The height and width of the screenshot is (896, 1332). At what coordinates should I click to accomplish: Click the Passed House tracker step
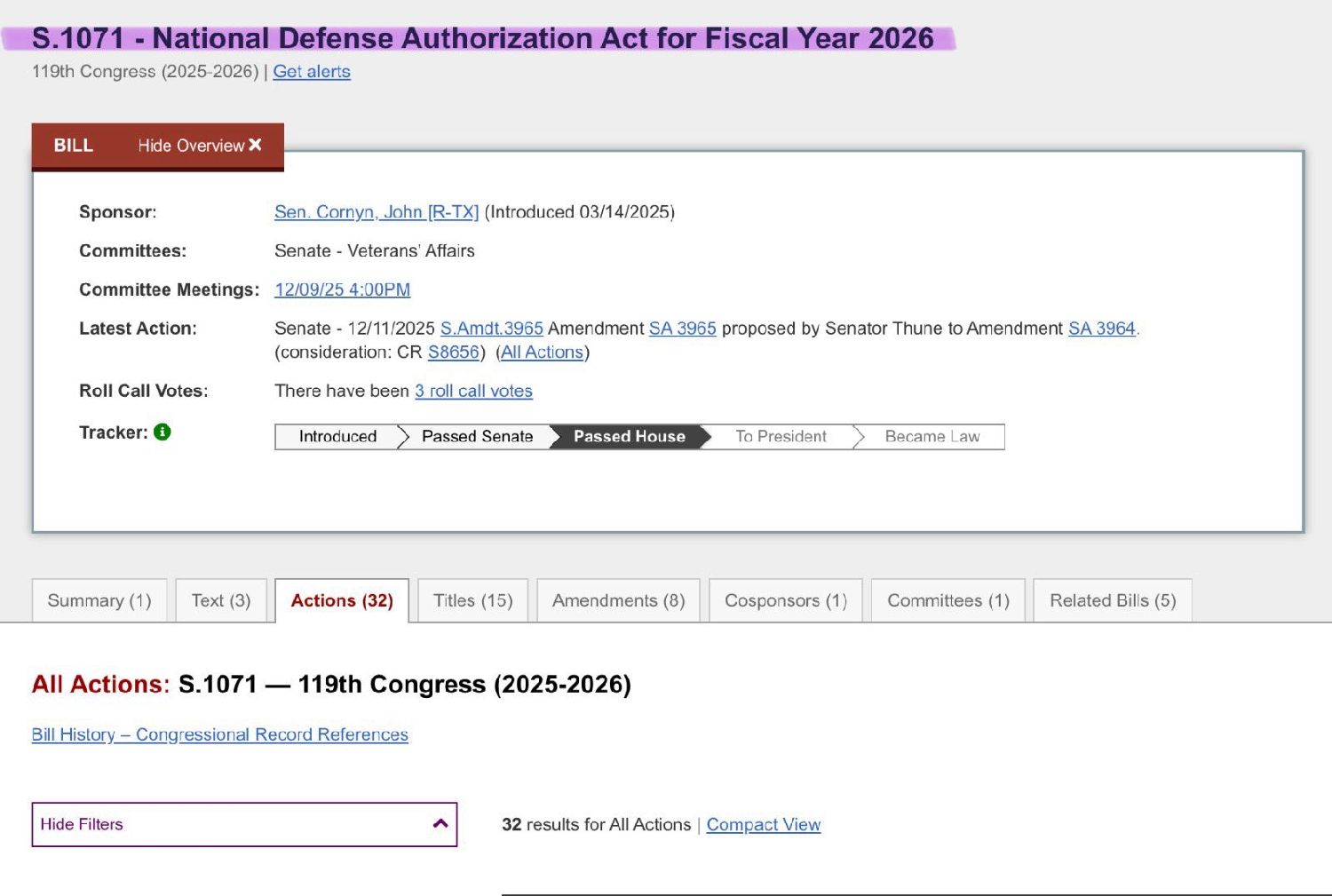click(629, 437)
